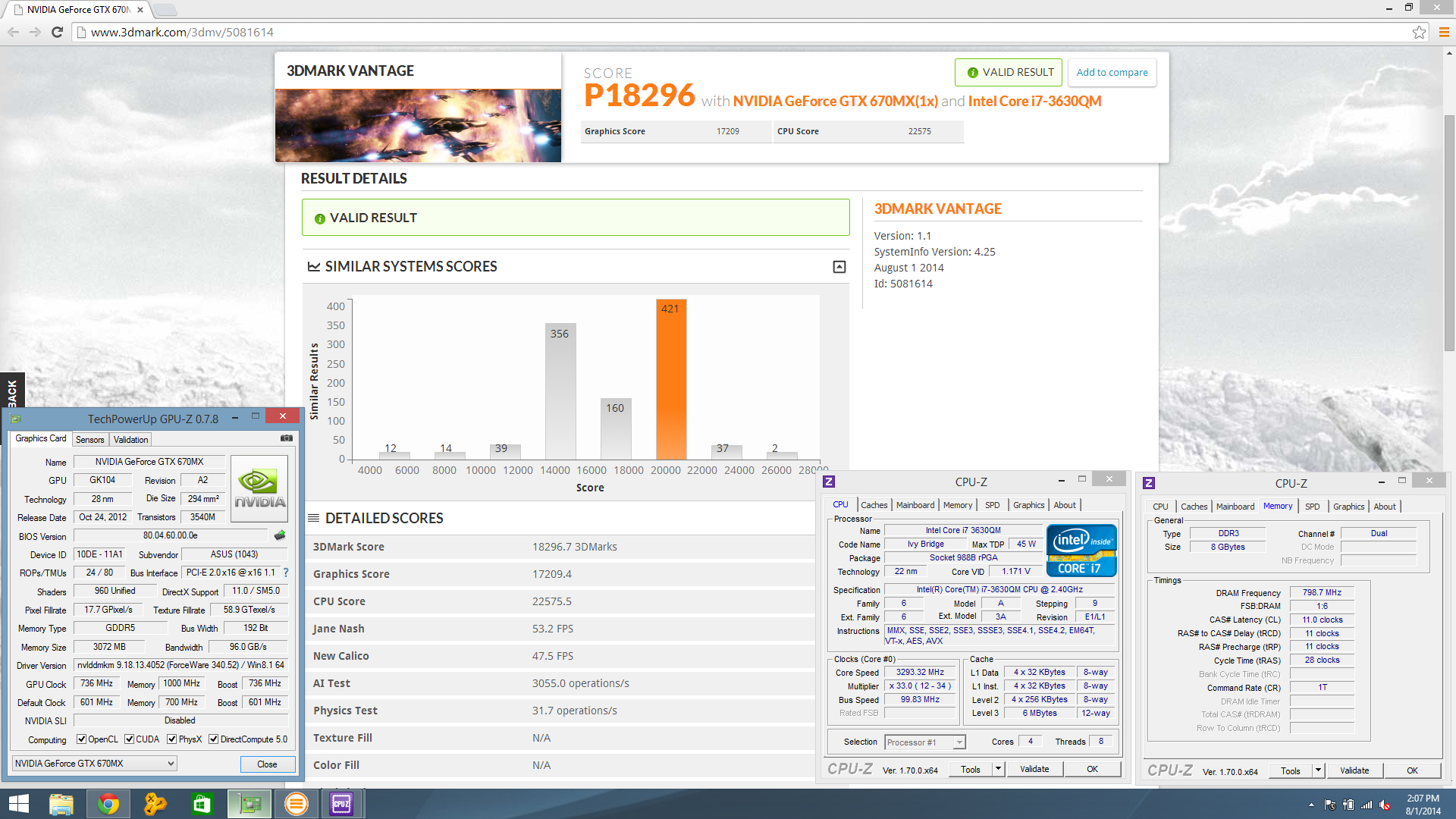The width and height of the screenshot is (1456, 819).
Task: Open SPD tab in right CPU-Z
Action: tap(1313, 507)
